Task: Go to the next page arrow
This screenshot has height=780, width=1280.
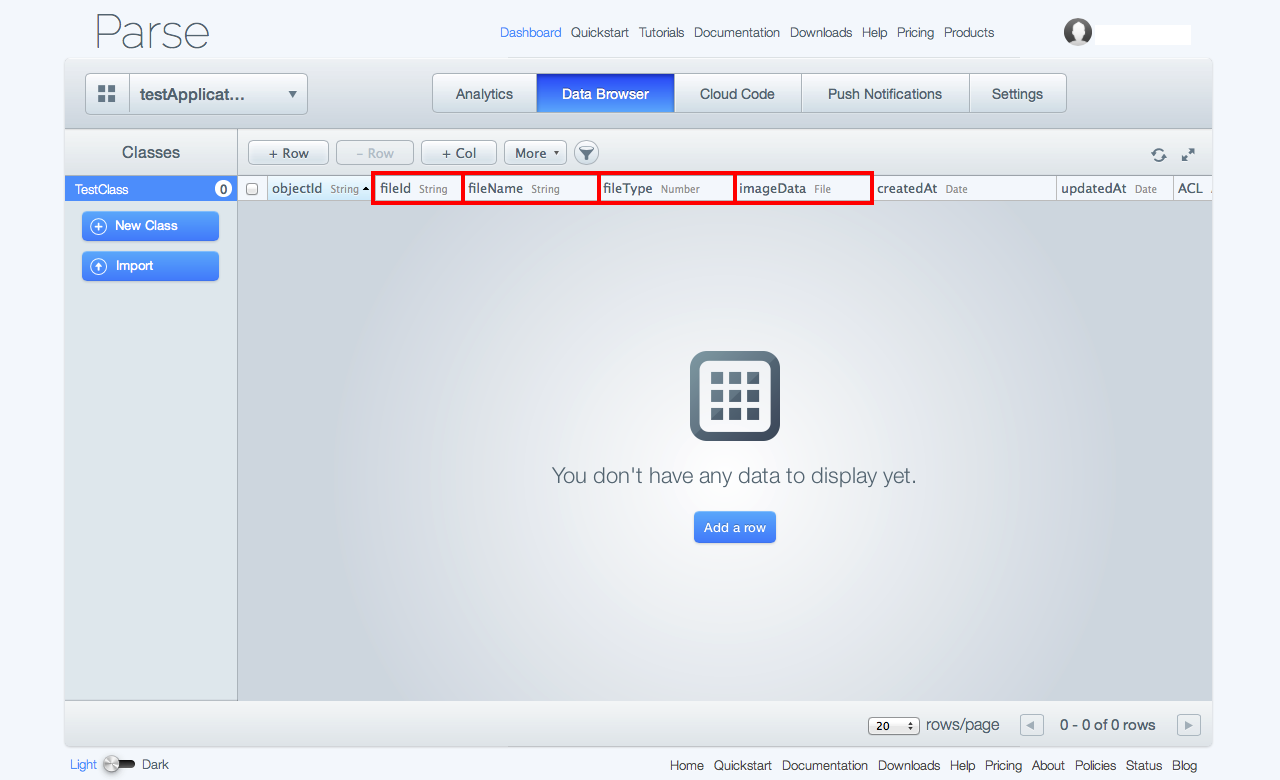Action: (1189, 725)
